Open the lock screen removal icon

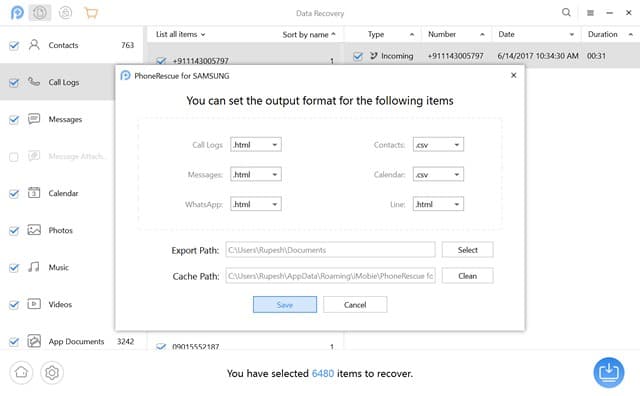(65, 13)
